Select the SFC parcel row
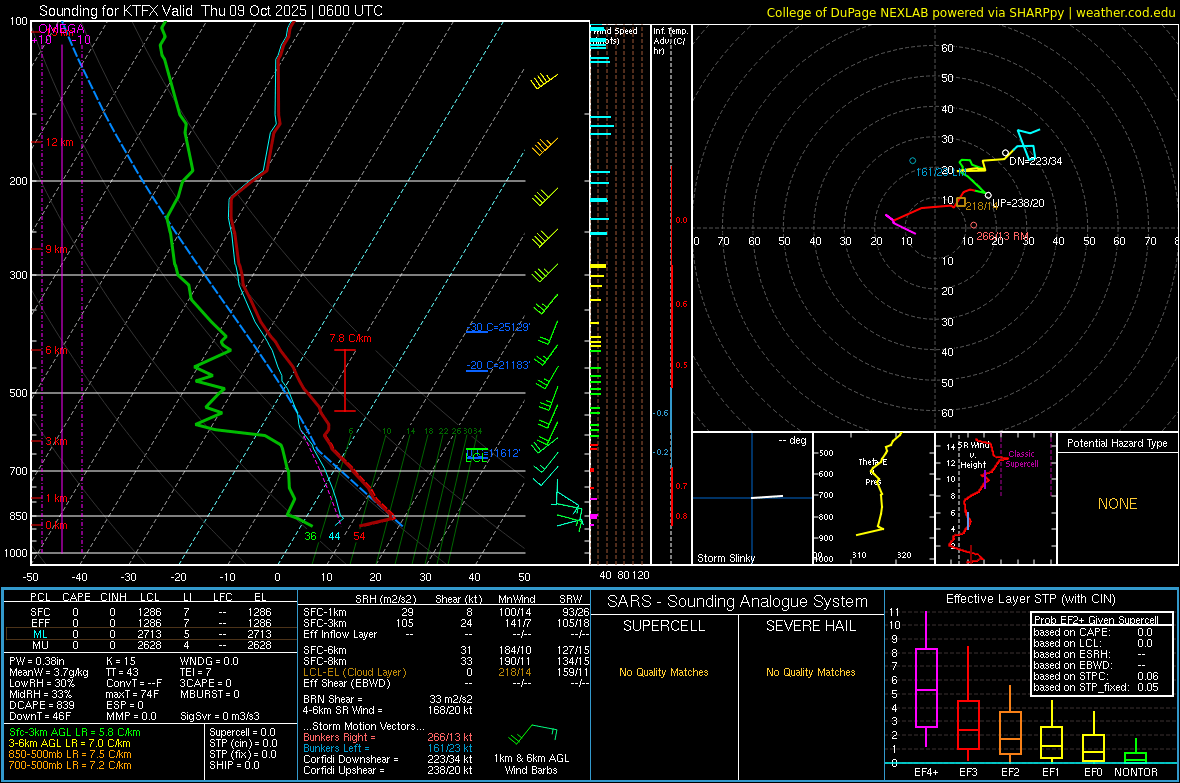Screen dimensions: 1180x783 pos(151,612)
